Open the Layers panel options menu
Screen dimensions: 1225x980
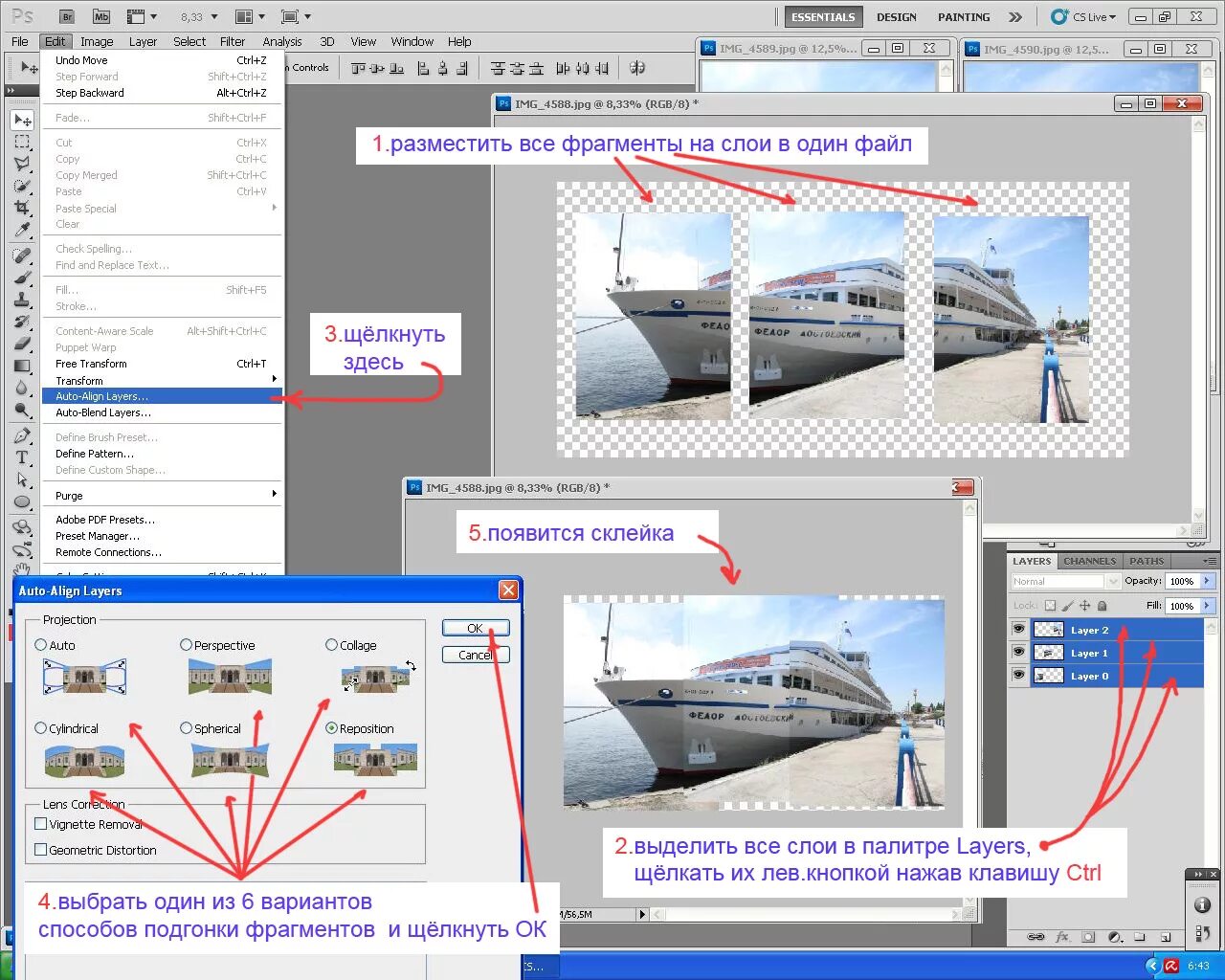pyautogui.click(x=1211, y=561)
